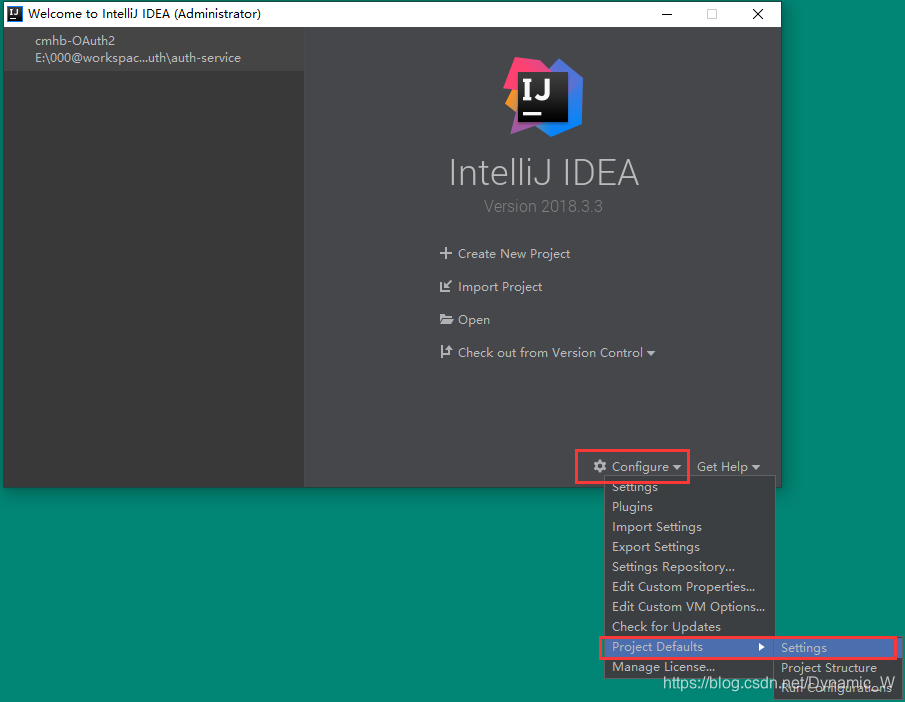Viewport: 905px width, 702px height.
Task: Expand the Project Defaults submenu arrow
Action: click(x=761, y=647)
